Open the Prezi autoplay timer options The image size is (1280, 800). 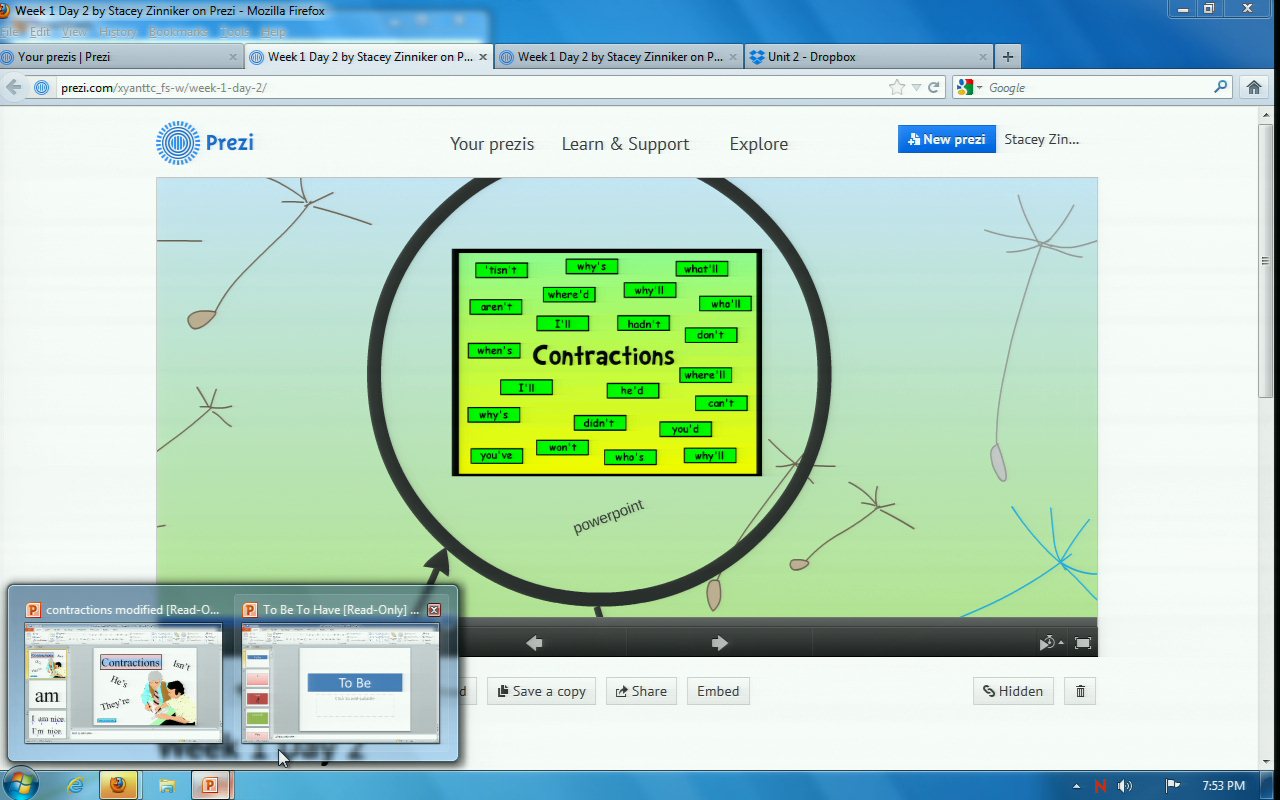tap(1050, 643)
